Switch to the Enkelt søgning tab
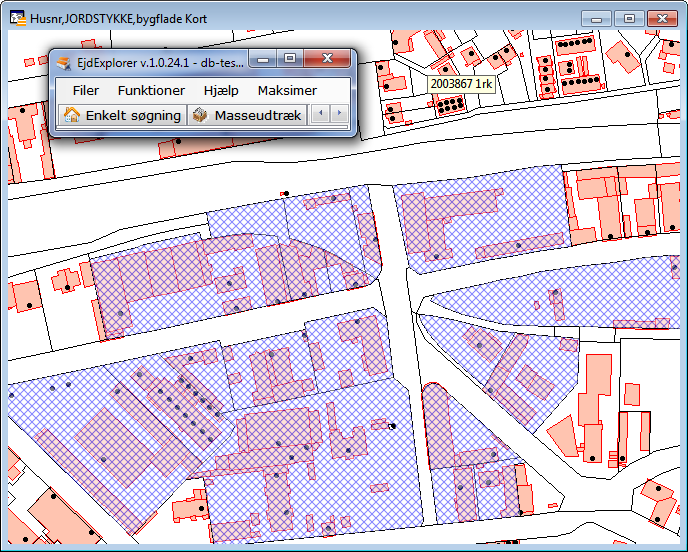Image resolution: width=688 pixels, height=552 pixels. coord(123,115)
